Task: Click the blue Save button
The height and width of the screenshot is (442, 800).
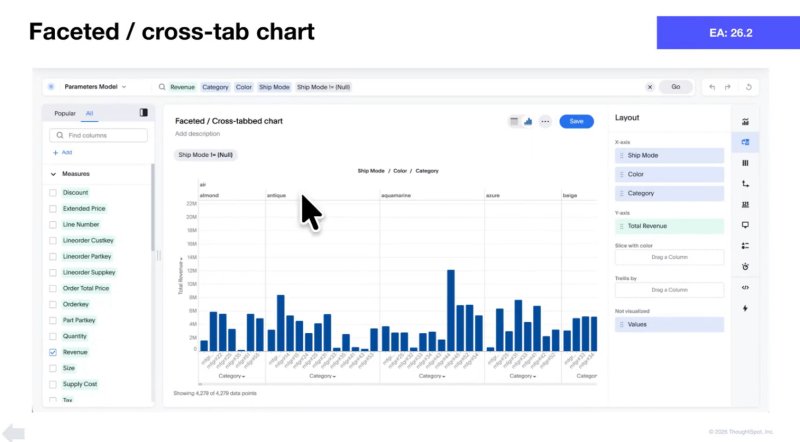Action: coord(576,121)
